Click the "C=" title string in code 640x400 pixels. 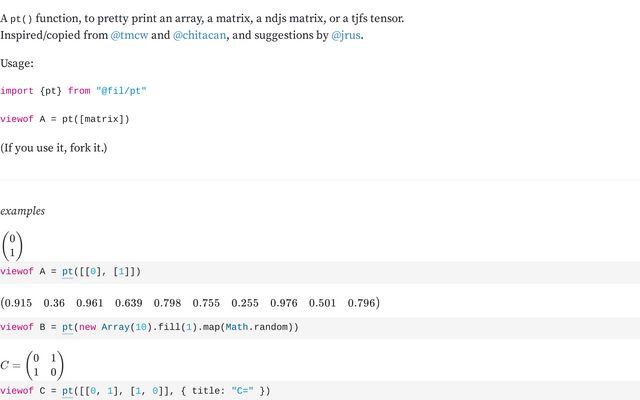(242, 391)
